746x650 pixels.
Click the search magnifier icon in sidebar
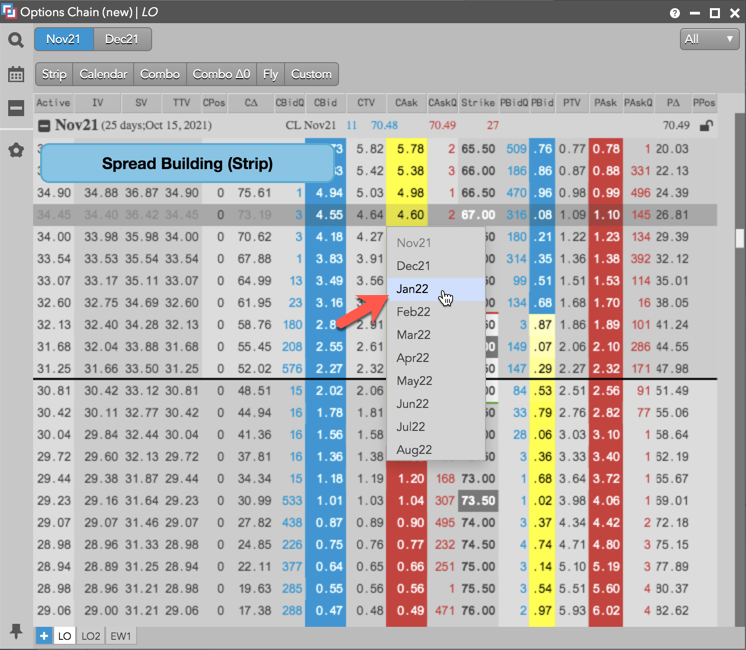(15, 40)
